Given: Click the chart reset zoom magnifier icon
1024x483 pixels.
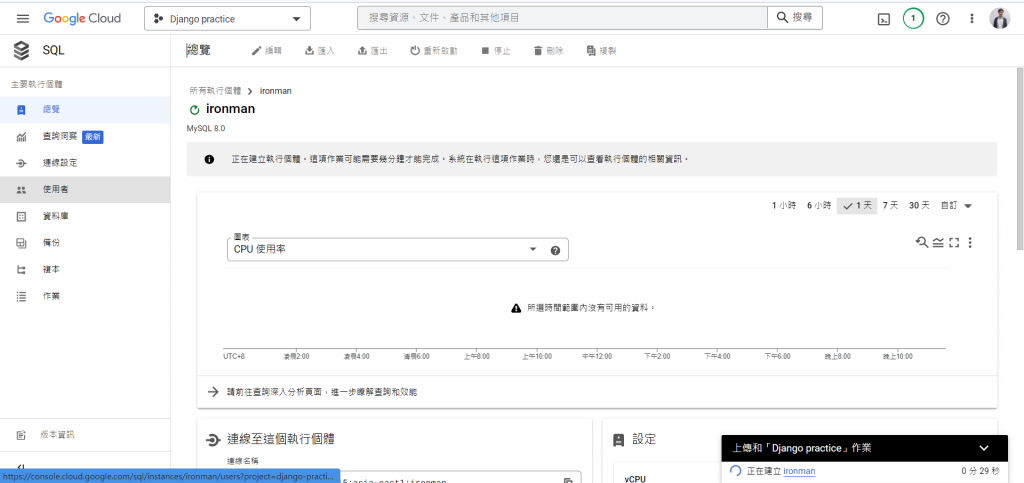Looking at the screenshot, I should click(921, 242).
